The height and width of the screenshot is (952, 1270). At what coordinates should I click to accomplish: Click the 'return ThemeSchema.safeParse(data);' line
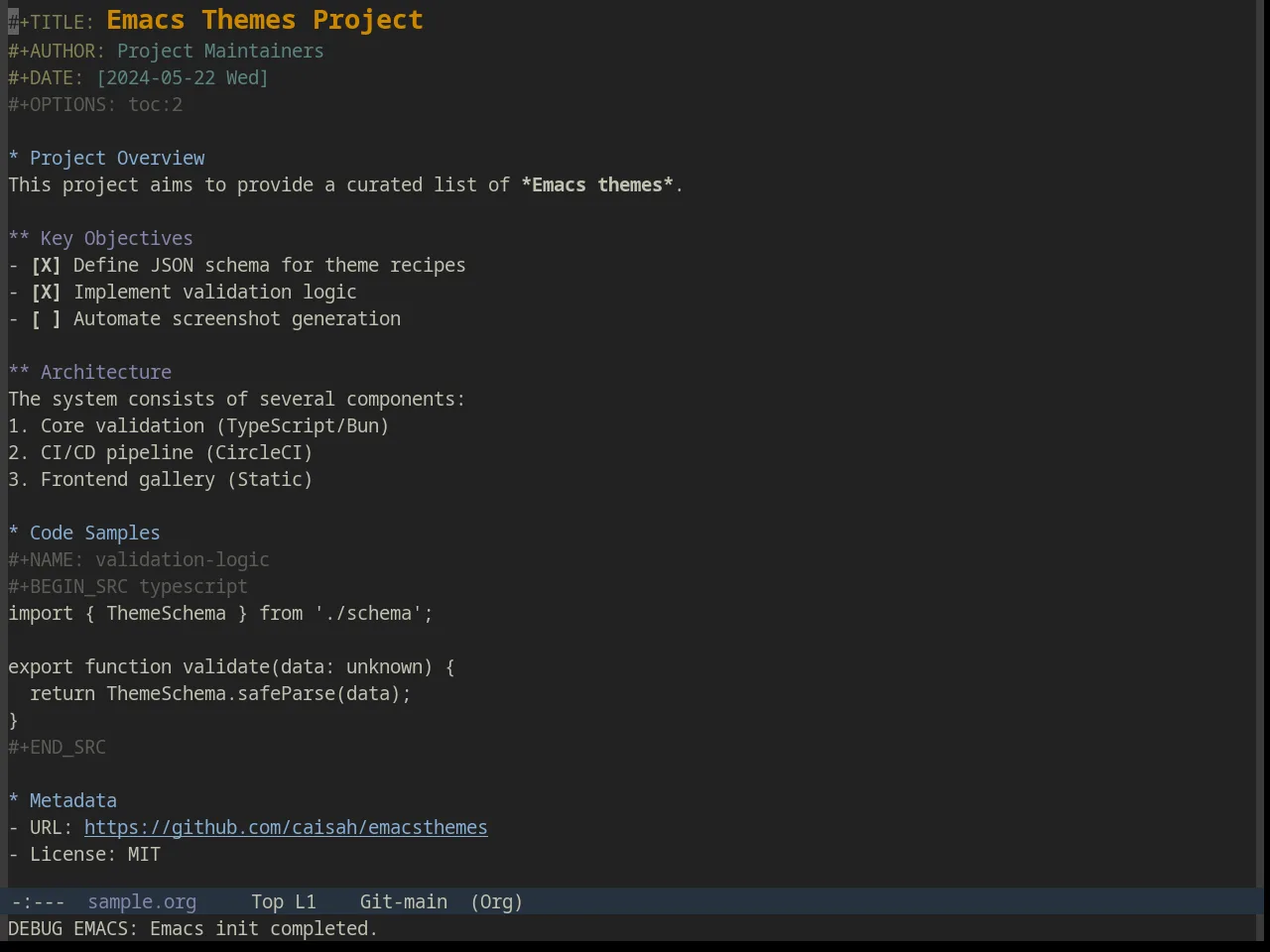click(220, 694)
